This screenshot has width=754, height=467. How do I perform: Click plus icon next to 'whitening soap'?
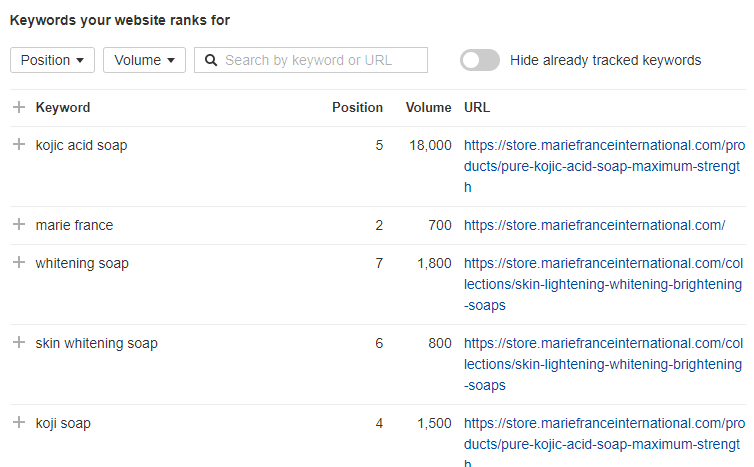[18, 263]
